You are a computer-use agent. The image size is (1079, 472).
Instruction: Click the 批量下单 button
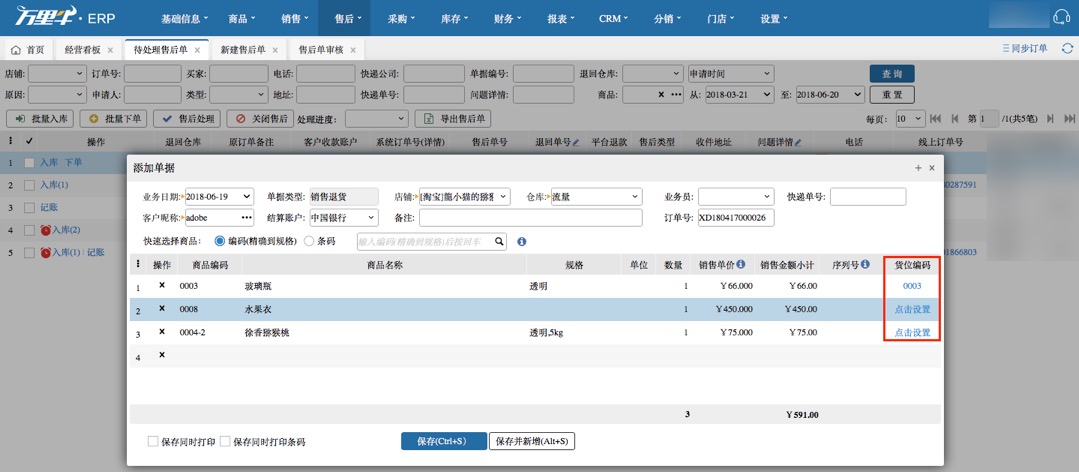[114, 118]
